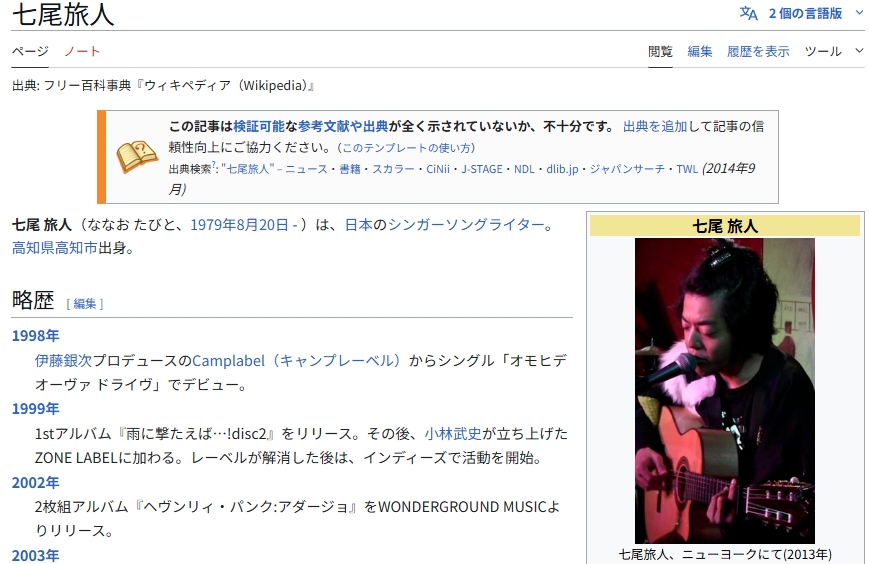869x564 pixels.
Task: Open the 高知県 link
Action: click(33, 248)
